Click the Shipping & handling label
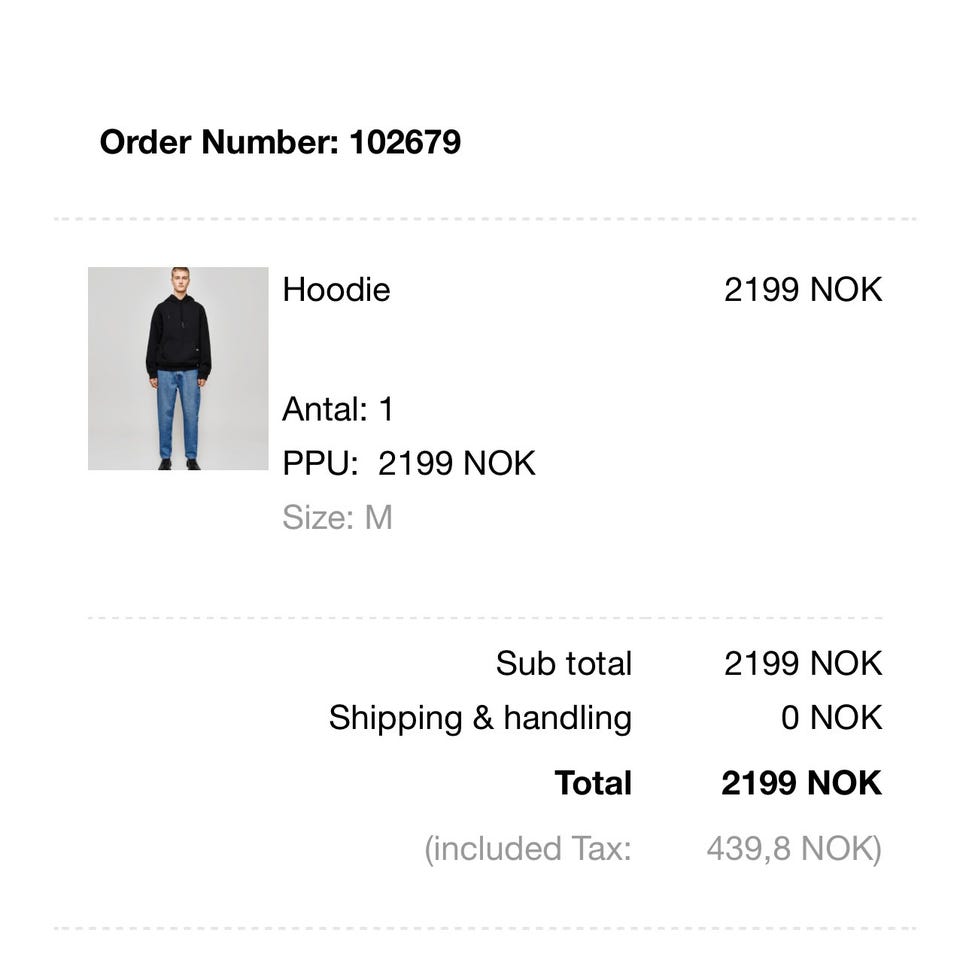This screenshot has width=960, height=966. pyautogui.click(x=480, y=718)
